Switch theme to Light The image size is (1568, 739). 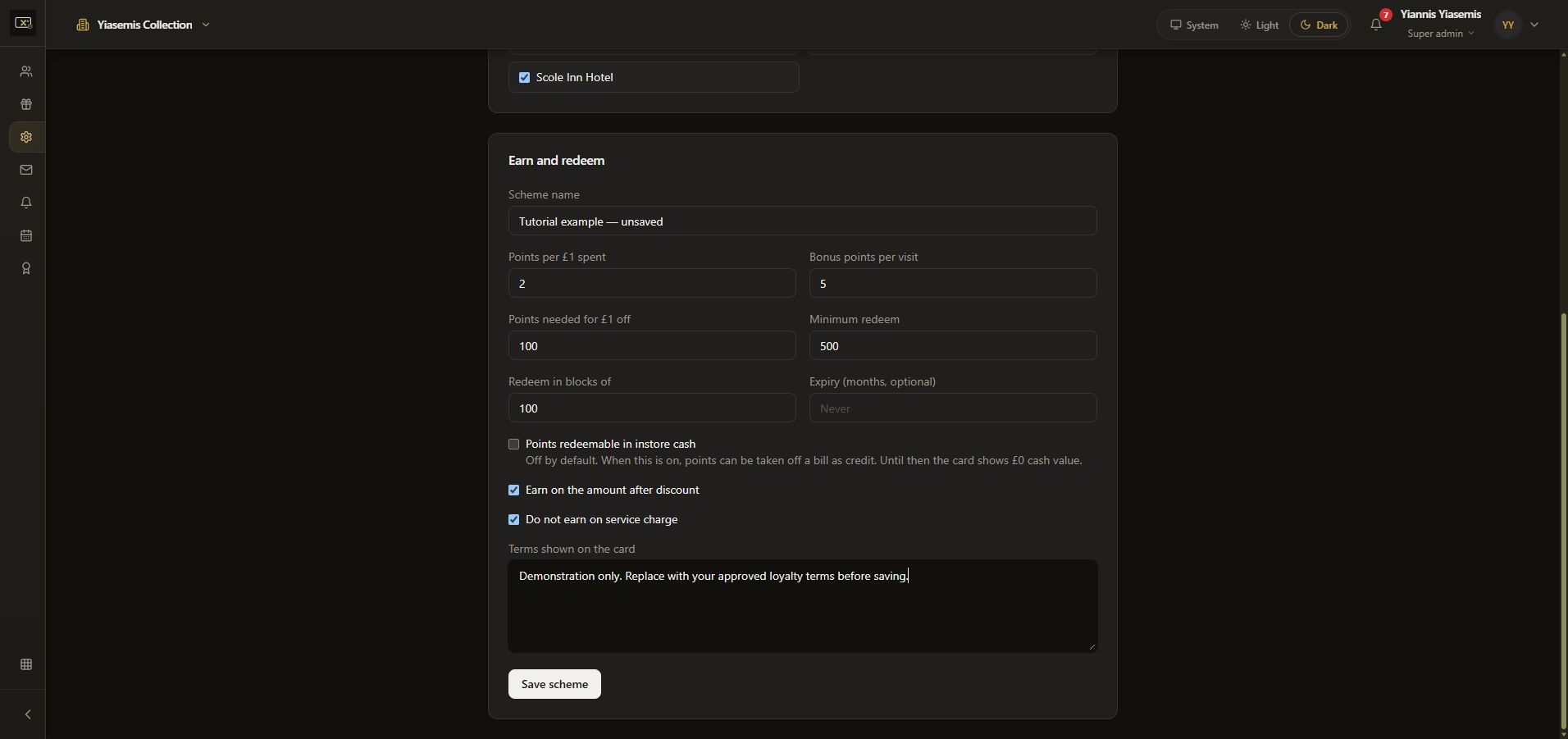click(1260, 25)
